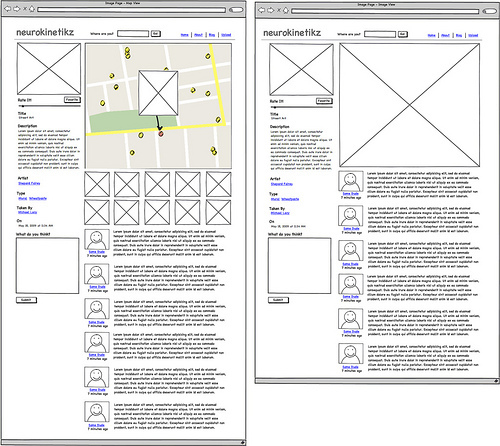Click the Mural type link in Map View
500x446 pixels.
pos(22,199)
